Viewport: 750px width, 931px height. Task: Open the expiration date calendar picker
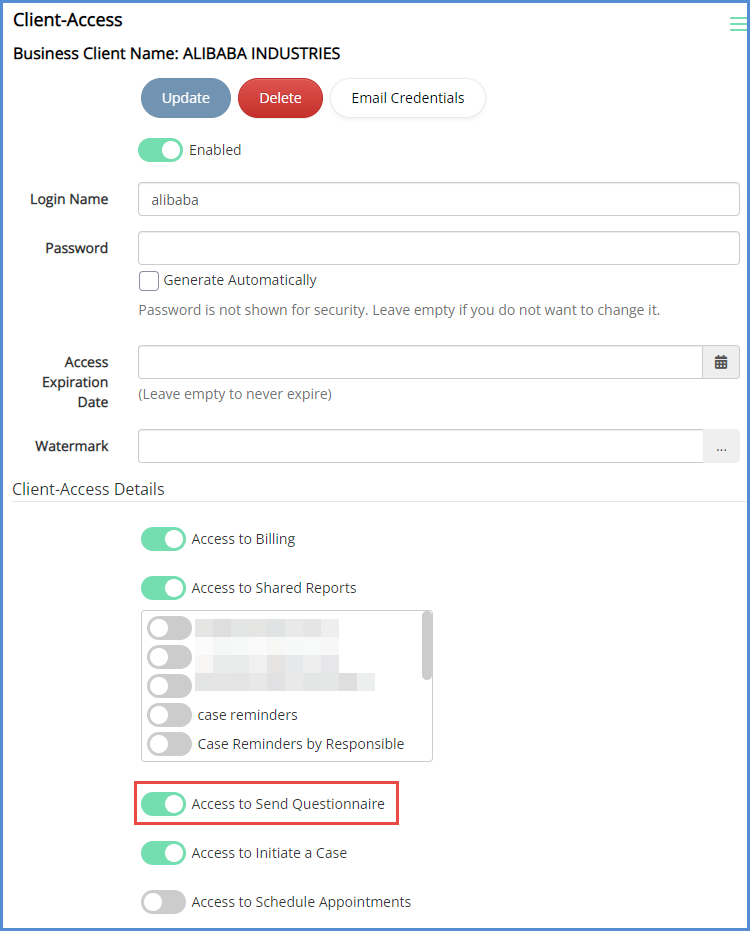721,362
